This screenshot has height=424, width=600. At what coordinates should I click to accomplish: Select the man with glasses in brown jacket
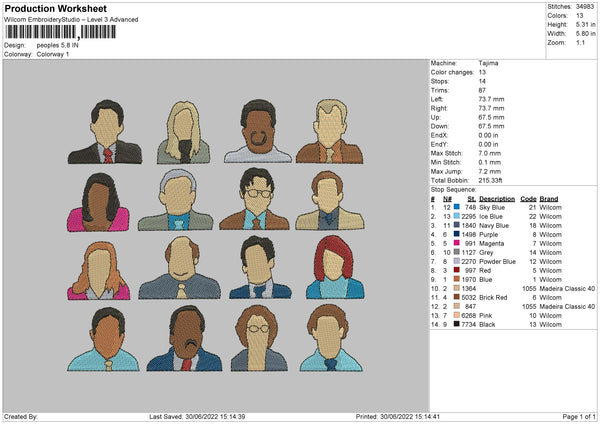[254, 199]
